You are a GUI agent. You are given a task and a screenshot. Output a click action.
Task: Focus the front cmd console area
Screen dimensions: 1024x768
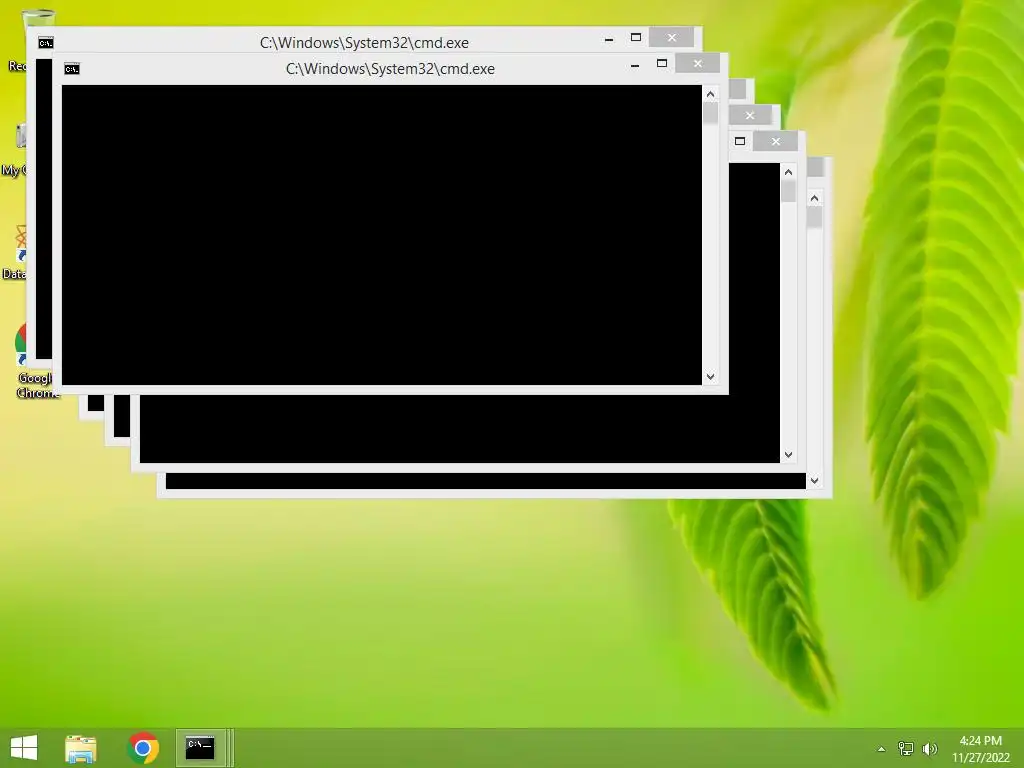pyautogui.click(x=382, y=235)
